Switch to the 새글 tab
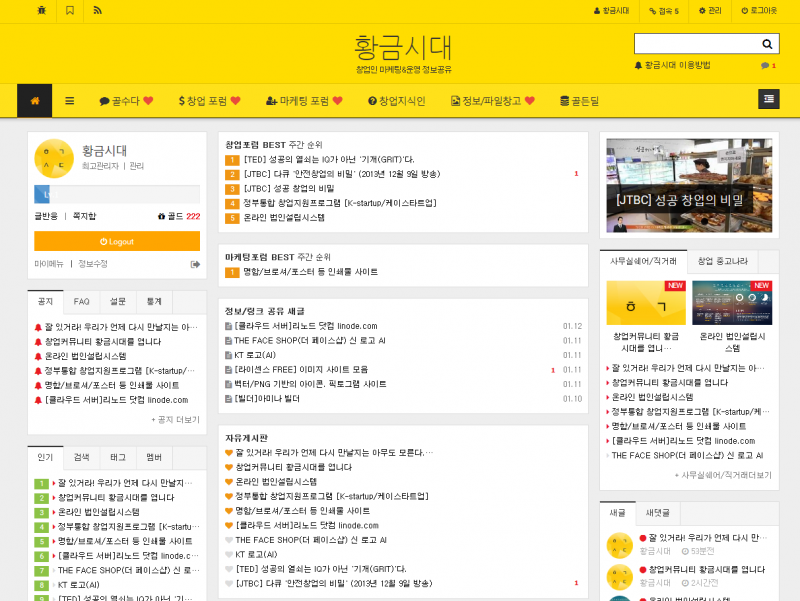 point(617,513)
